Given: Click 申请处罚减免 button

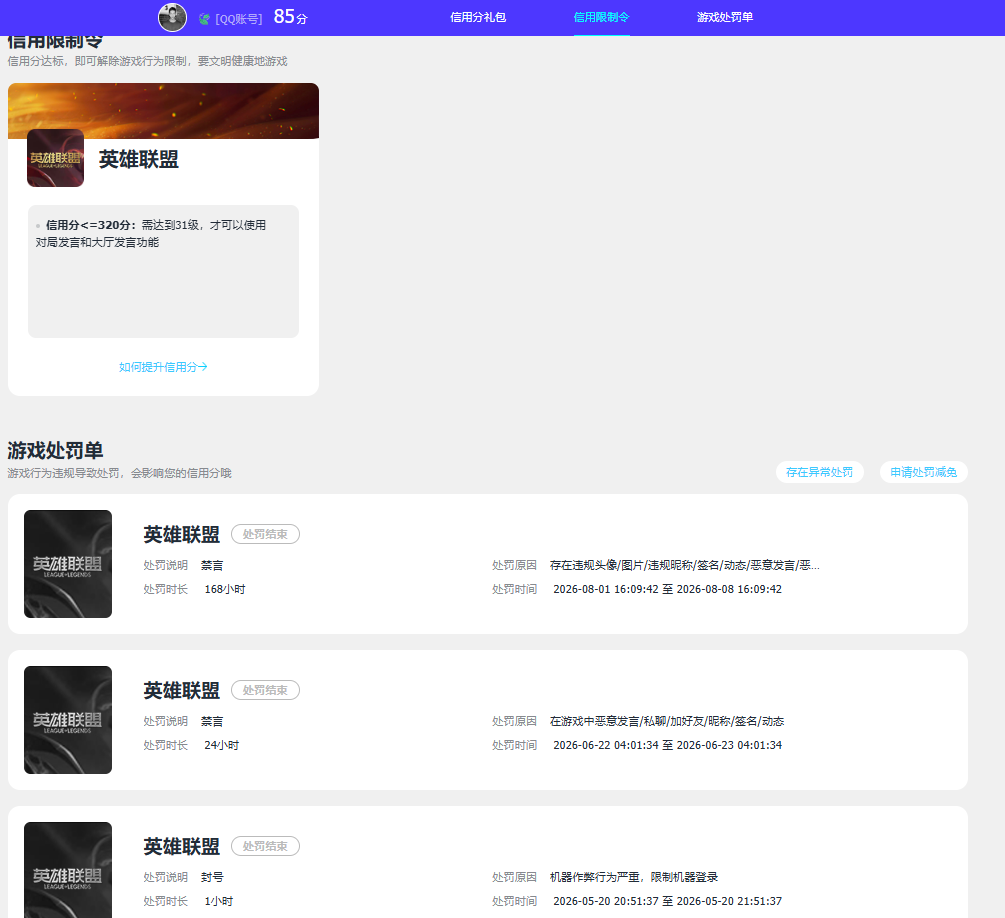Looking at the screenshot, I should [x=924, y=472].
